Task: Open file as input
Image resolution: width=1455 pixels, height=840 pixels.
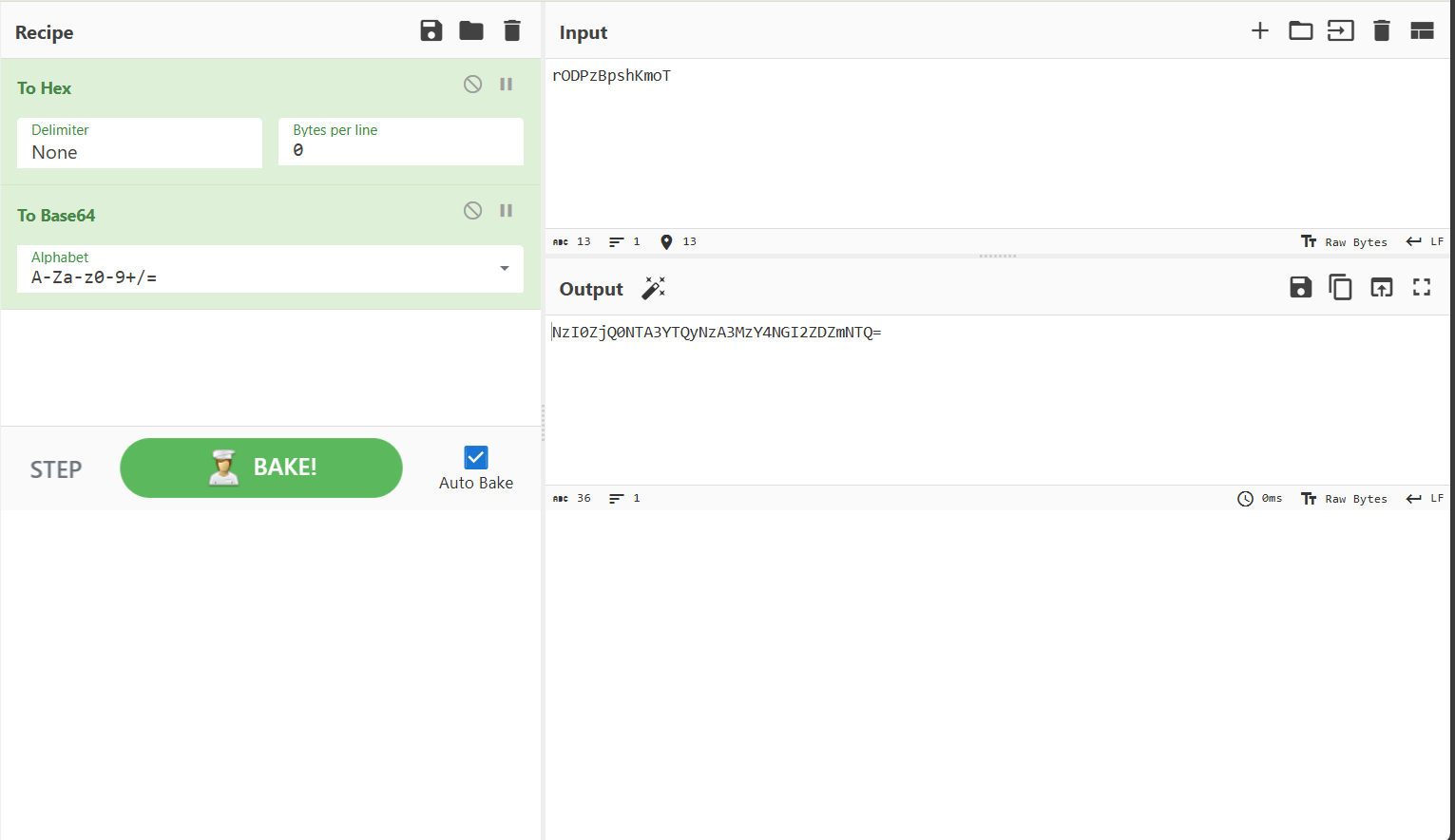Action: 1340,30
